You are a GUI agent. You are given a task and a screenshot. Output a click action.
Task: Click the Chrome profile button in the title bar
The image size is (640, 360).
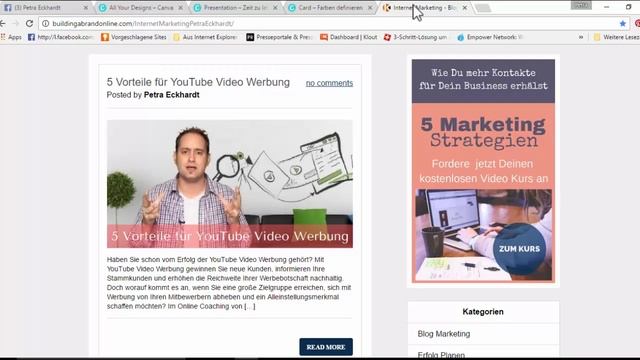(x=581, y=5)
